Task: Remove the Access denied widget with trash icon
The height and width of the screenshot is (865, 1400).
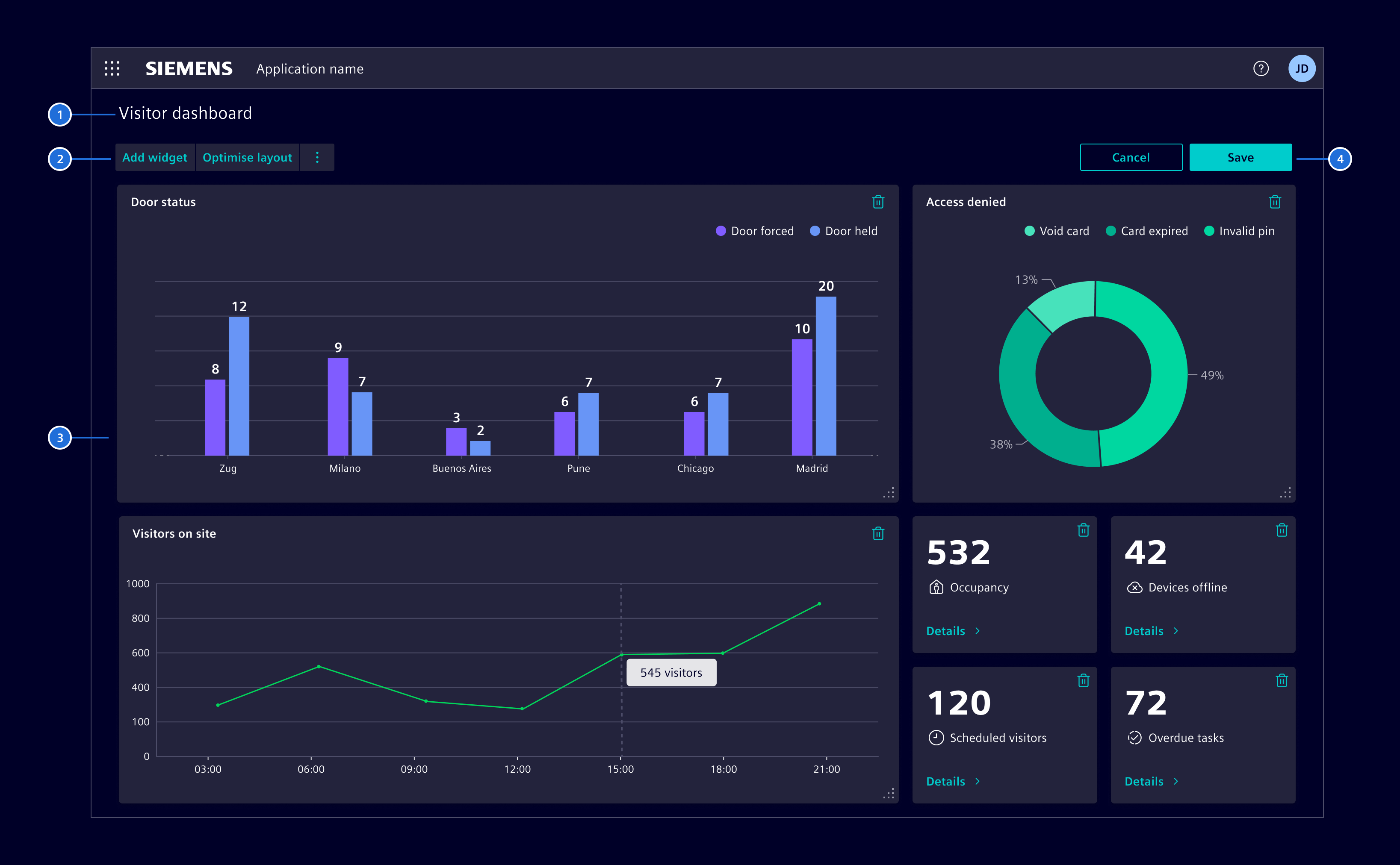Action: click(1275, 202)
